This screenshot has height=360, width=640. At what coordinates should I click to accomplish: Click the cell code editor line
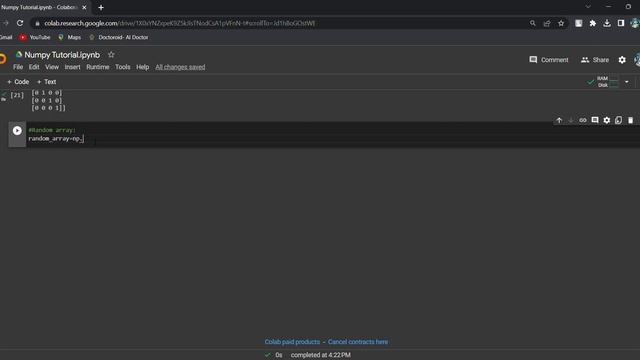(56, 139)
